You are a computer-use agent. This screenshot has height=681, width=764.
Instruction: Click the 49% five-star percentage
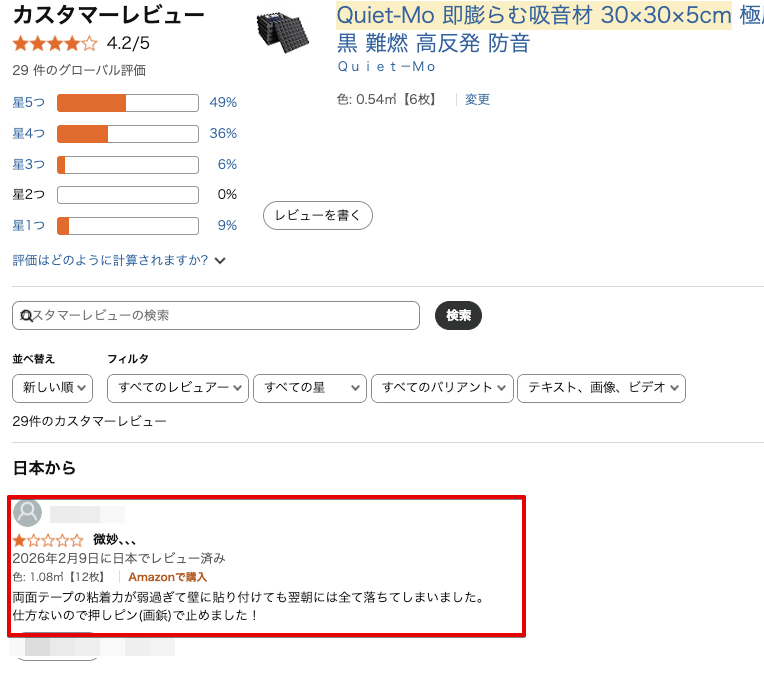coord(223,102)
